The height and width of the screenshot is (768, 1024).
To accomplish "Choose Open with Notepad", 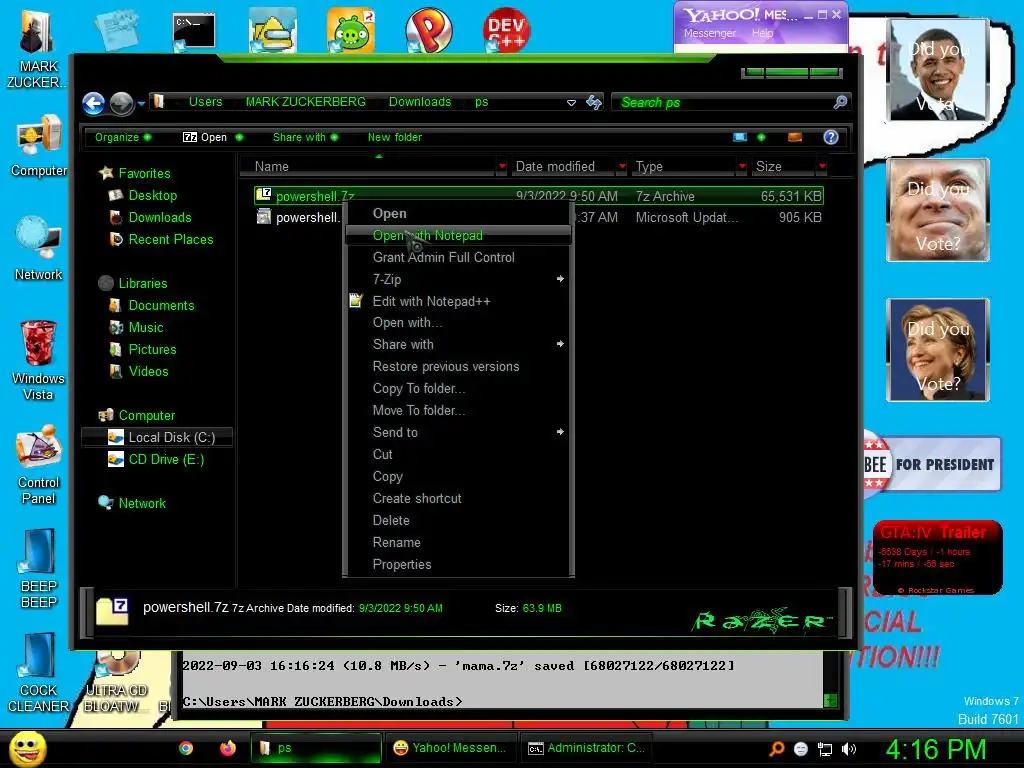I will click(x=458, y=235).
